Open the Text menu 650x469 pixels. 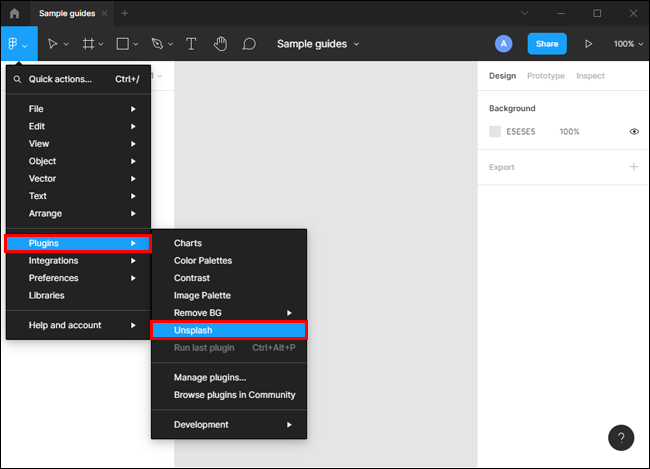pyautogui.click(x=78, y=196)
